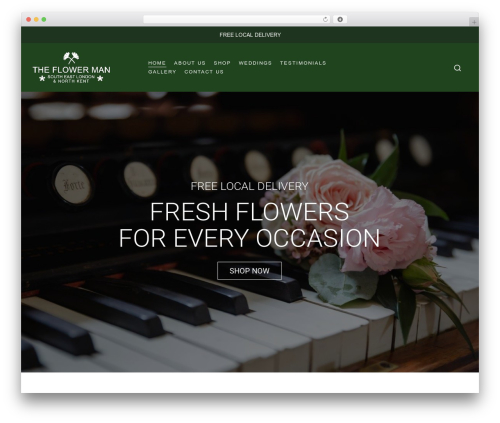Click the top Free Local Delivery banner text
Viewport: 500px width, 423px height.
(x=250, y=35)
